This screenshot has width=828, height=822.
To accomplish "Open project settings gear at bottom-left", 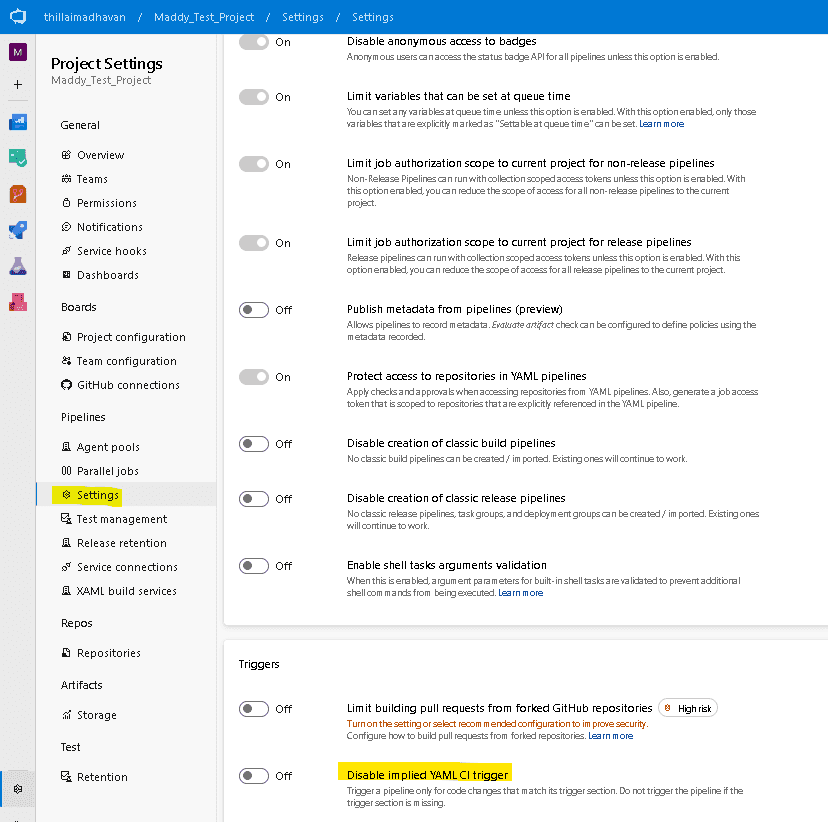I will [18, 789].
